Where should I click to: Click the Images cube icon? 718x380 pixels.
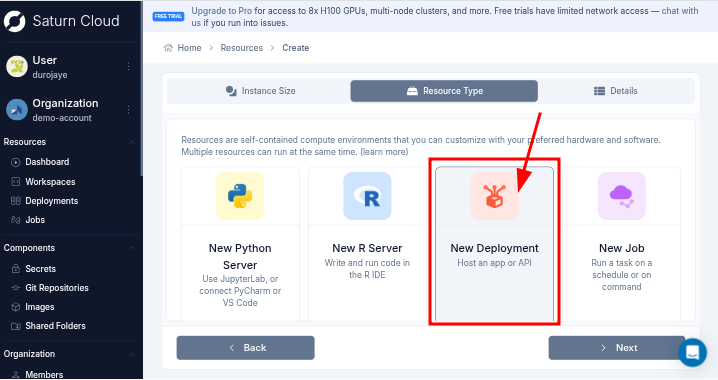pyautogui.click(x=16, y=307)
